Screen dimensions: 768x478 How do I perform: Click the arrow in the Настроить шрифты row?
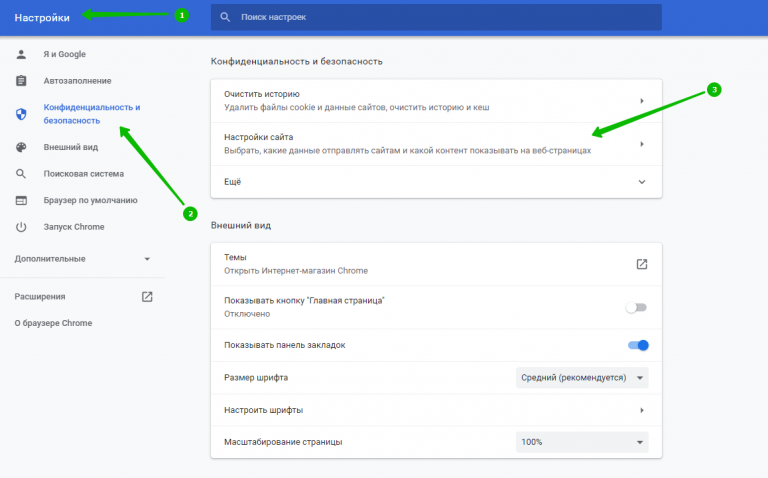tap(642, 410)
